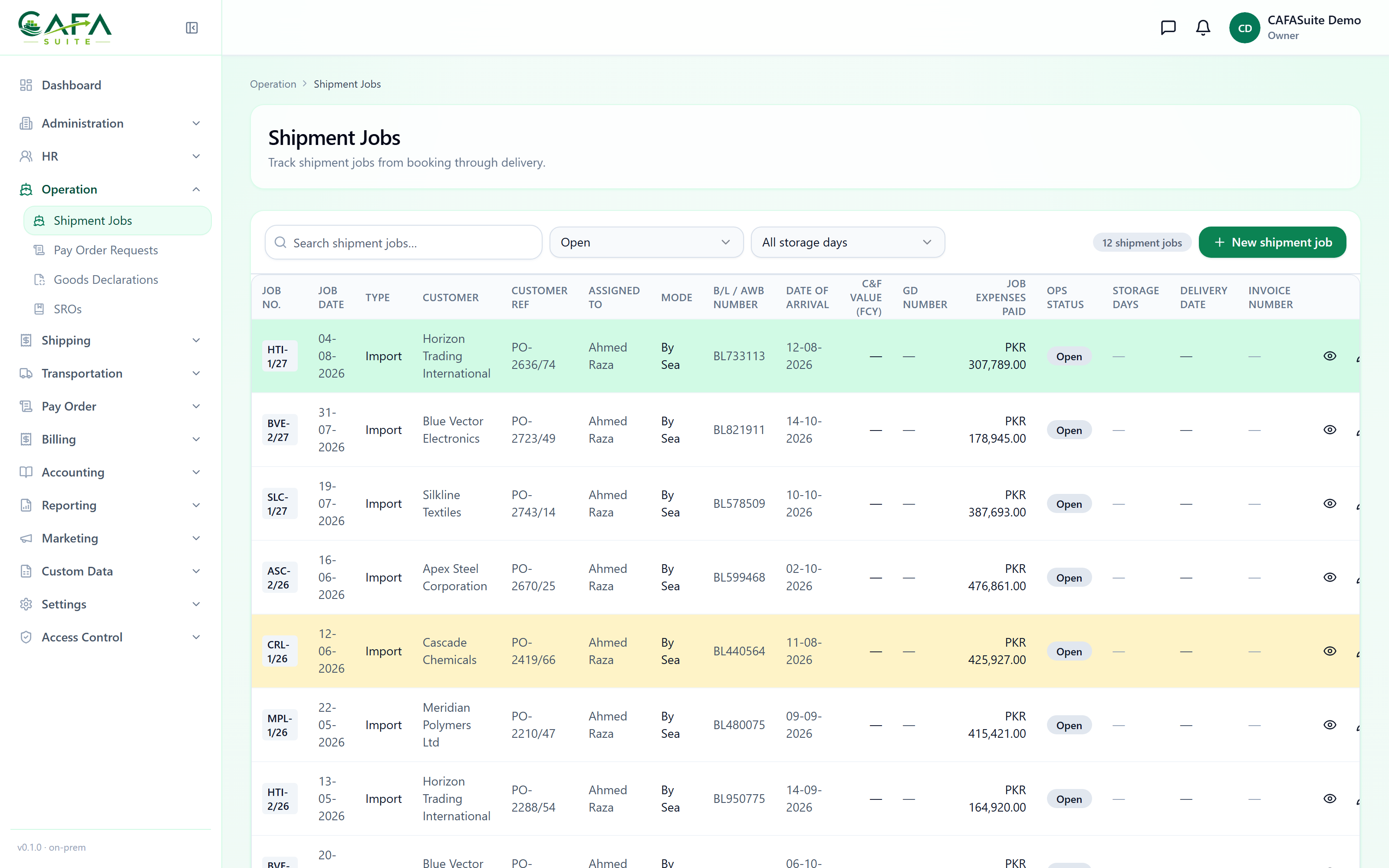
Task: Click the Marketing megaphone icon
Action: click(26, 538)
